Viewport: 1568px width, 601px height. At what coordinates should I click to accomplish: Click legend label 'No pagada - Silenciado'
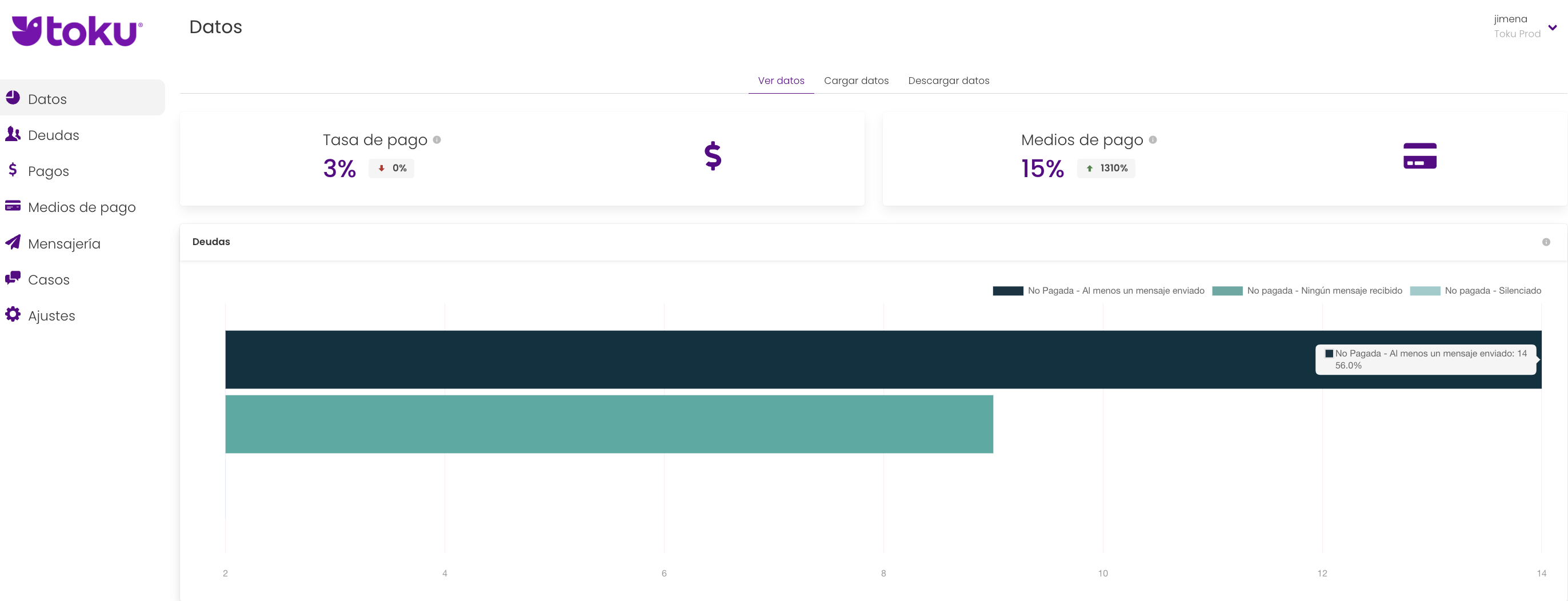pos(1493,291)
